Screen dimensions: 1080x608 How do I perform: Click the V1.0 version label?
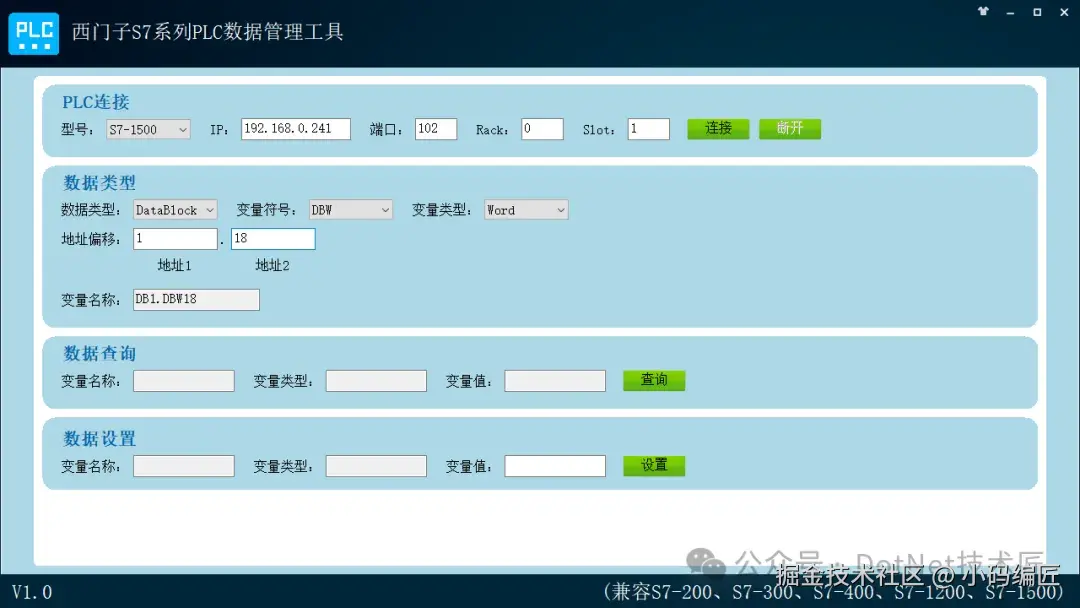click(32, 592)
